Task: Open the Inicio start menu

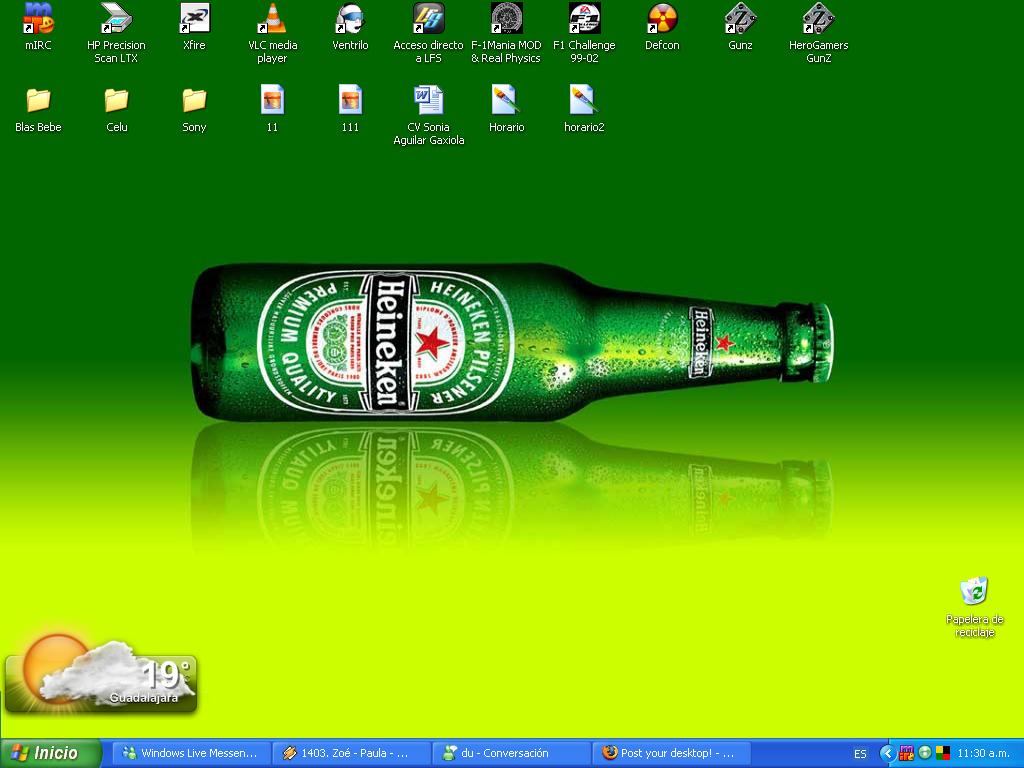Action: click(x=50, y=753)
